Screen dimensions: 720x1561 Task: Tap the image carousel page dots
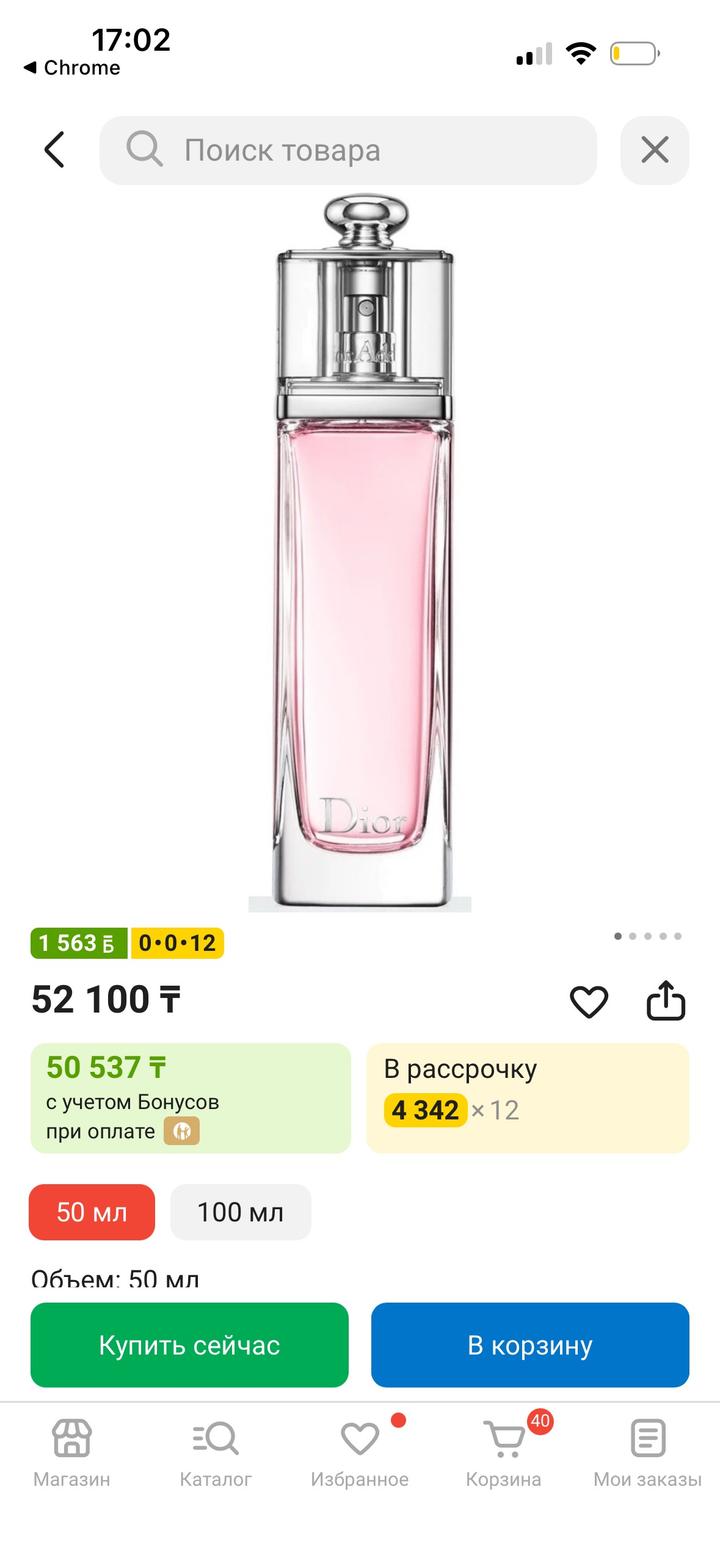pyautogui.click(x=647, y=936)
